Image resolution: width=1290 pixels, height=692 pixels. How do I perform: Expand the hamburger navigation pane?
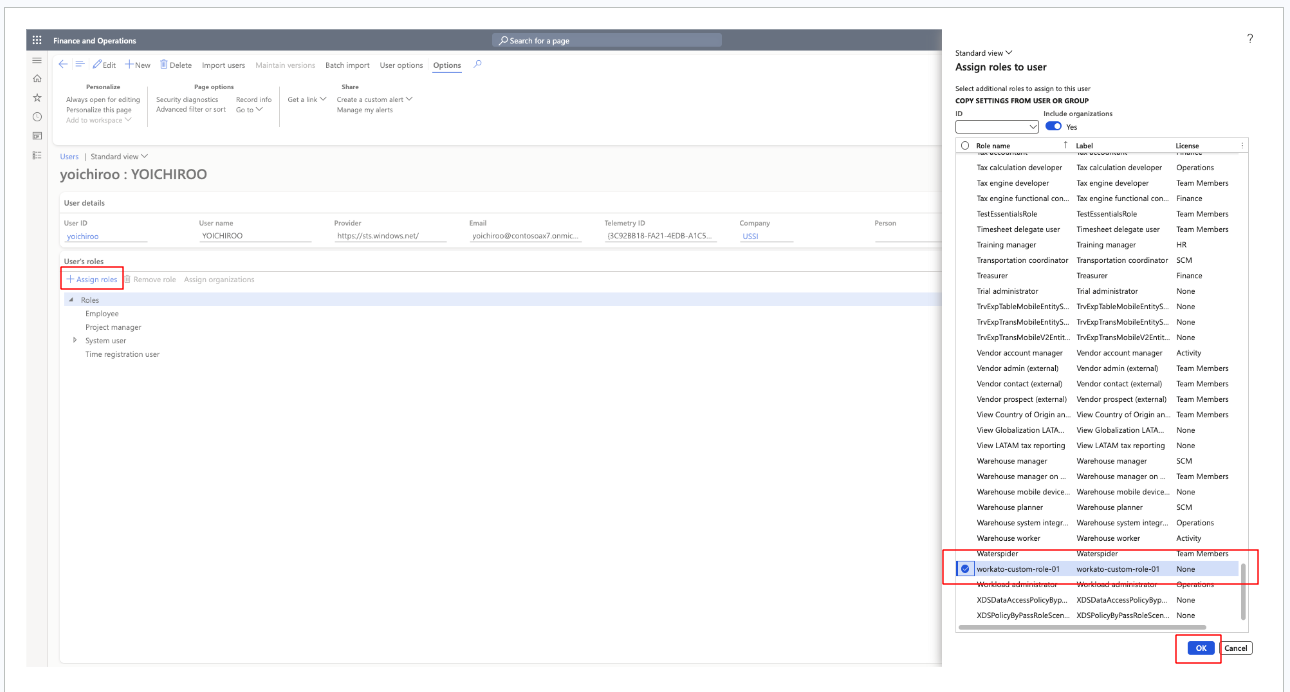(x=37, y=61)
